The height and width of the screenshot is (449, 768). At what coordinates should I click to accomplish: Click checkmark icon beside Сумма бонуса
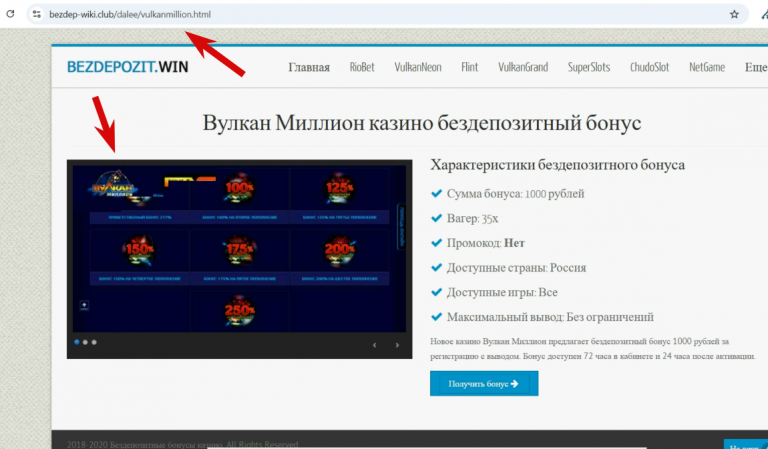point(436,193)
